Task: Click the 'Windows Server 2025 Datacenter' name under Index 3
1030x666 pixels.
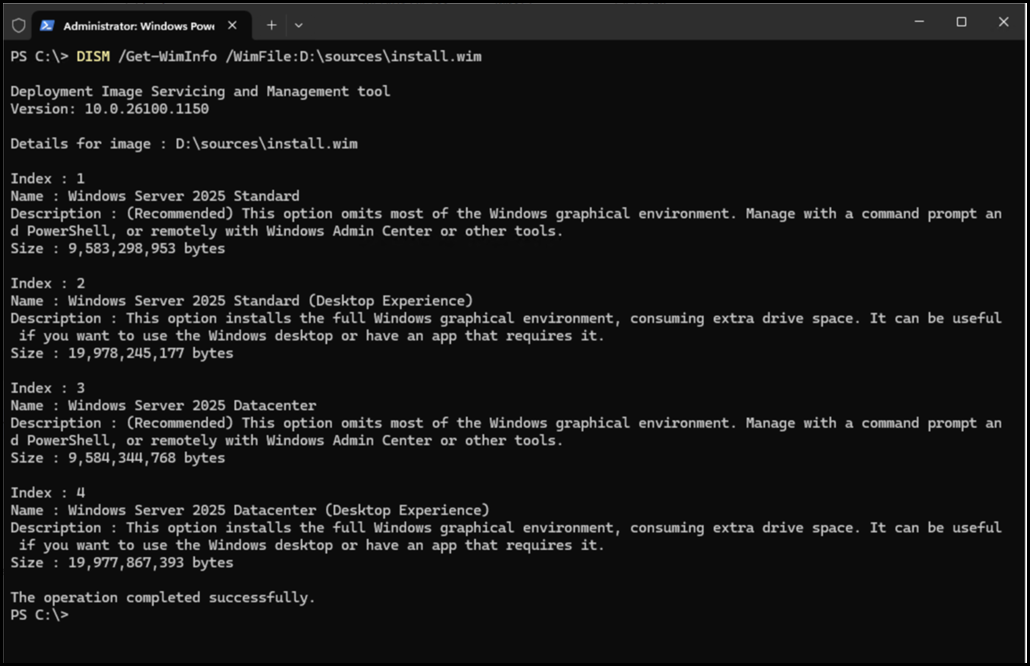Action: click(x=192, y=406)
